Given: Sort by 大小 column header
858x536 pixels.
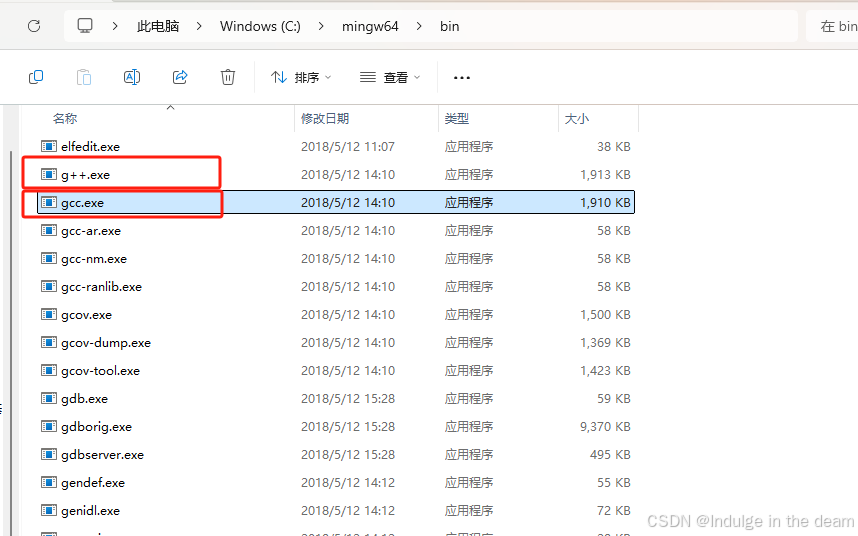Looking at the screenshot, I should tap(577, 118).
